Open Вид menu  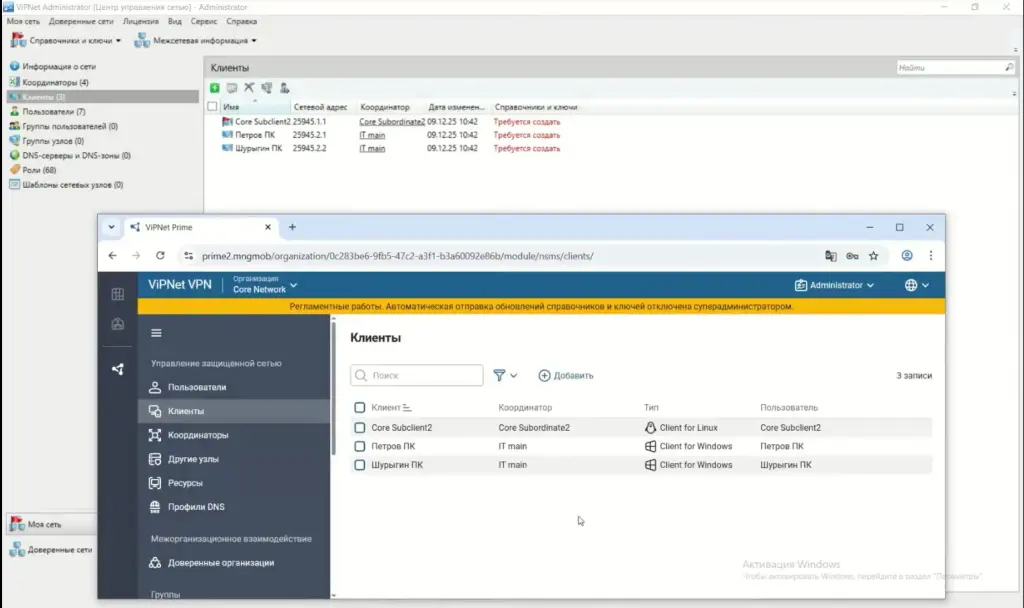tap(174, 22)
